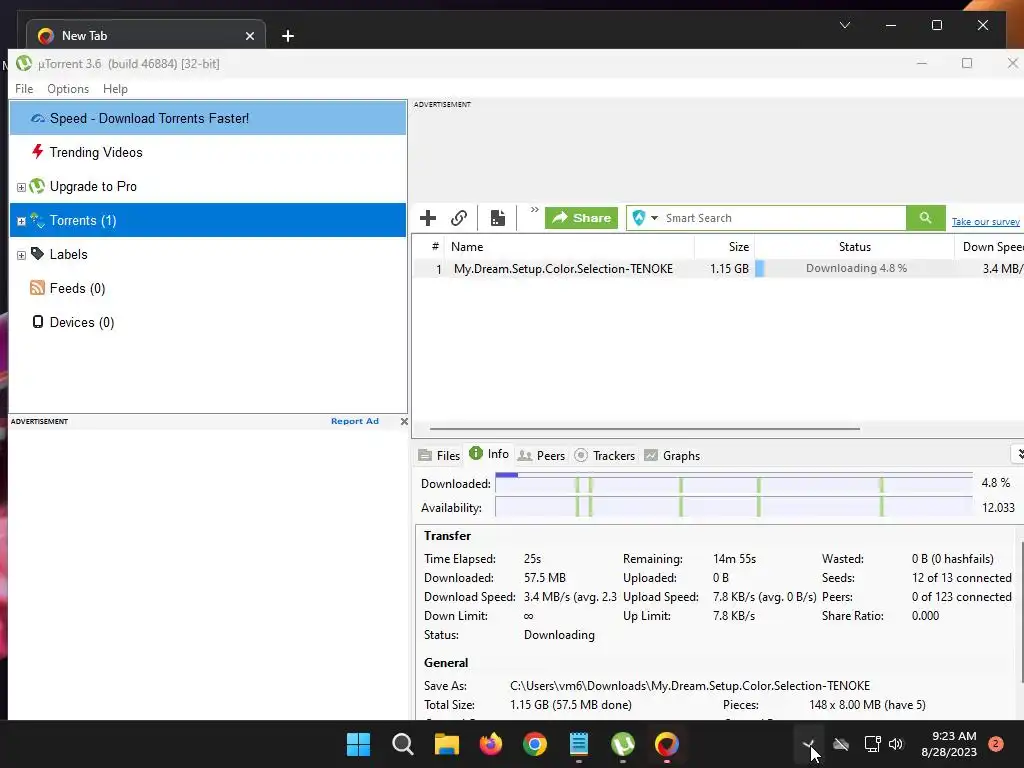The height and width of the screenshot is (768, 1024).
Task: Click the Save As path text
Action: [690, 686]
